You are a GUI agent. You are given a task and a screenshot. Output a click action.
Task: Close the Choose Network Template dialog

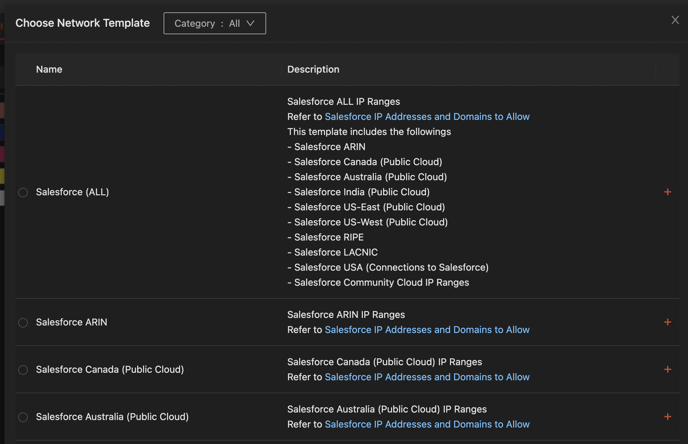(x=675, y=20)
